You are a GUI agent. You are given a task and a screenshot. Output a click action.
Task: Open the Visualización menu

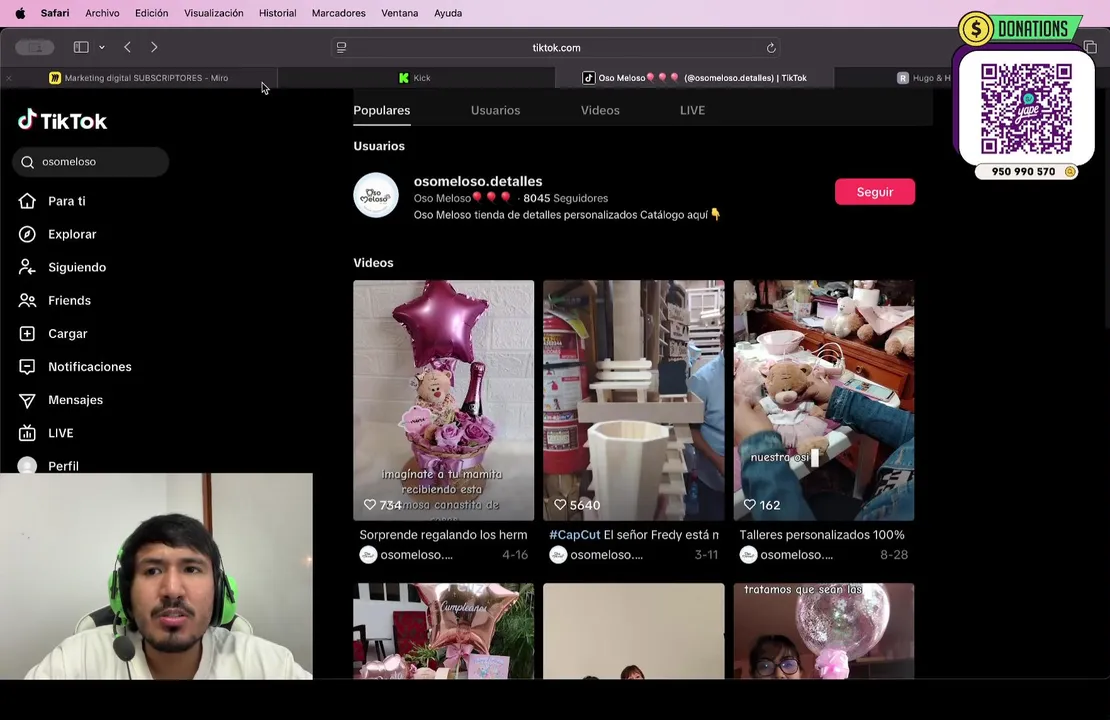point(214,13)
